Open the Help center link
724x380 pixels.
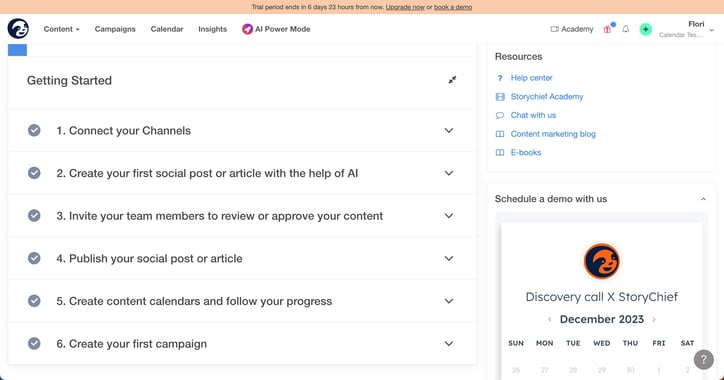[531, 78]
